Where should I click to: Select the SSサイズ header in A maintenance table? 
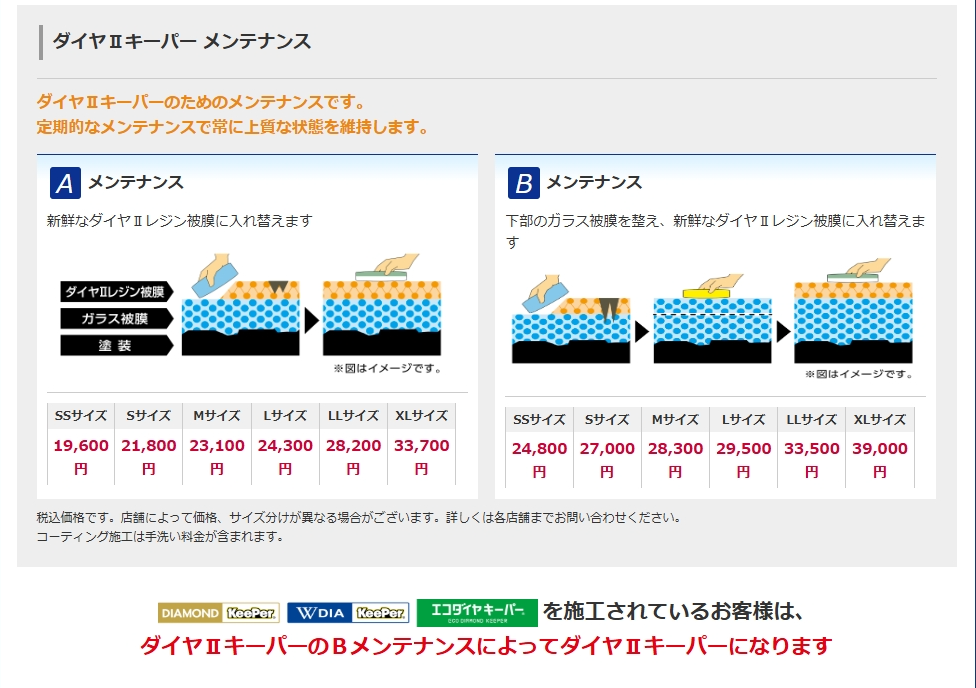80,416
